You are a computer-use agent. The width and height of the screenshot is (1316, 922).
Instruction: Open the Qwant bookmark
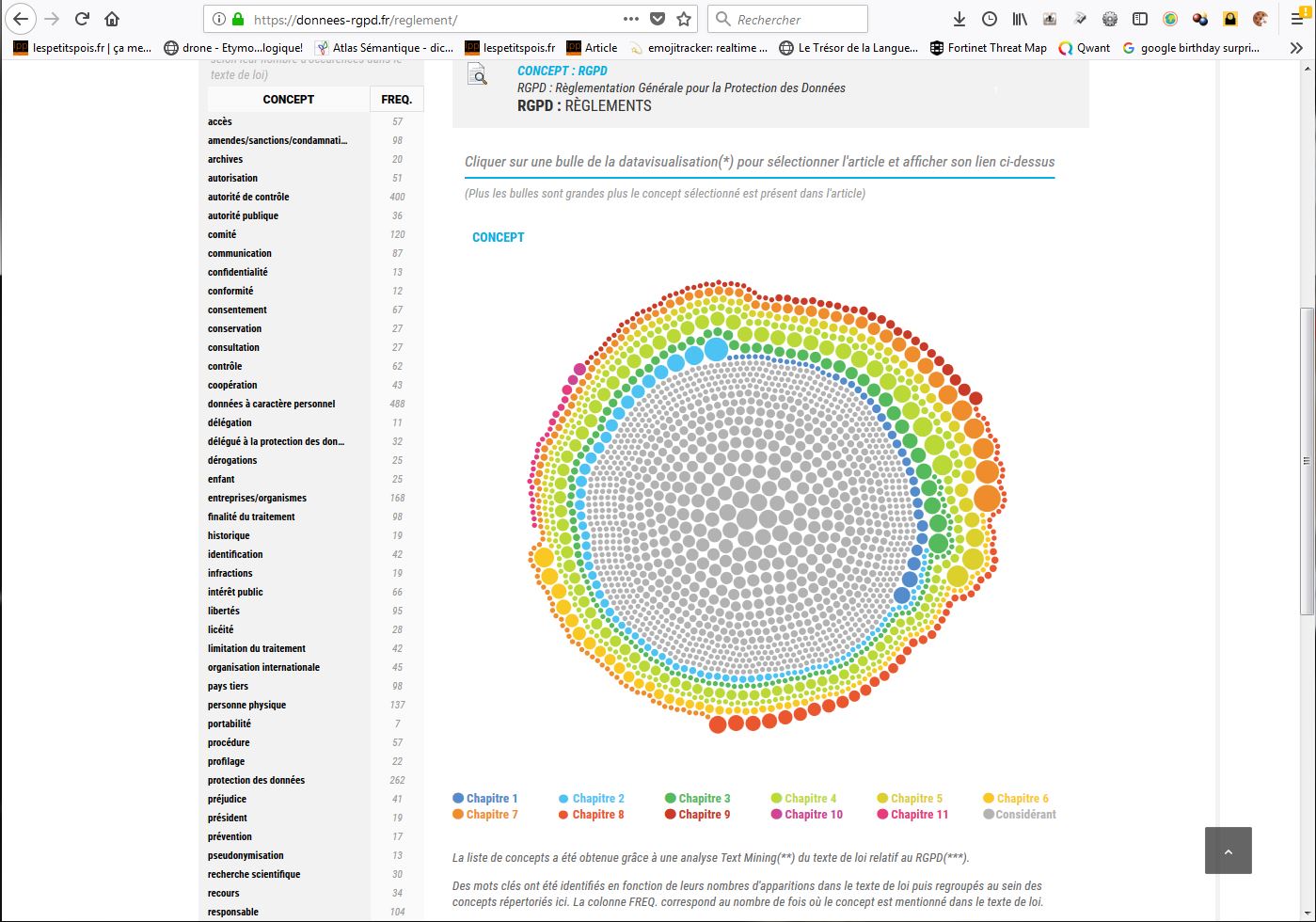click(x=1084, y=48)
